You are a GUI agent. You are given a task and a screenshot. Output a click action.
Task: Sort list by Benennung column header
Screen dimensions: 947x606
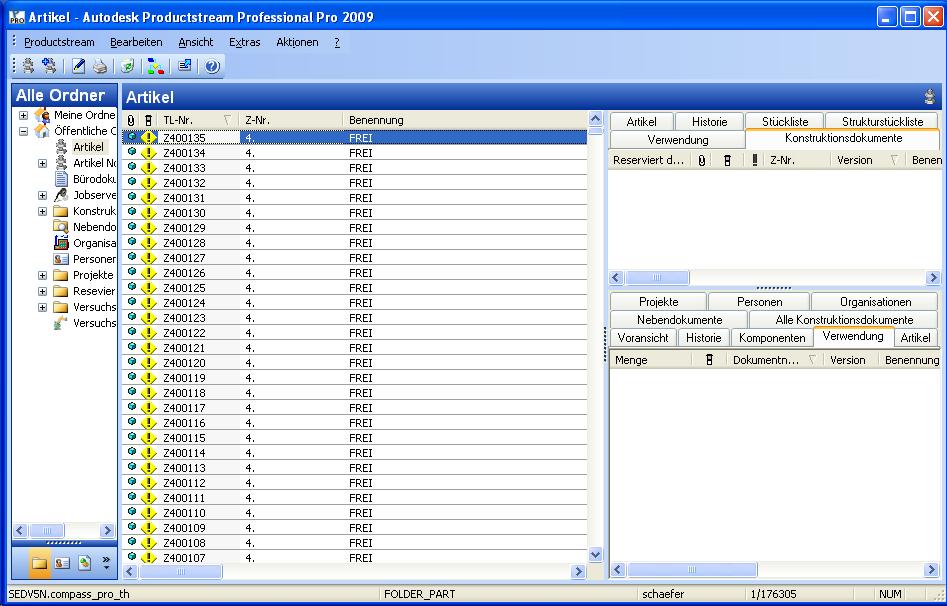pos(465,120)
